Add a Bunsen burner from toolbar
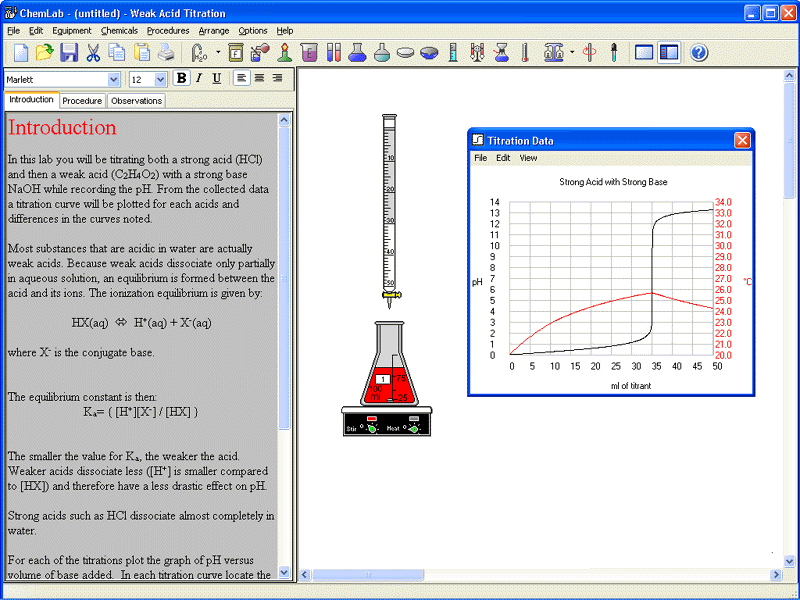 [285, 53]
